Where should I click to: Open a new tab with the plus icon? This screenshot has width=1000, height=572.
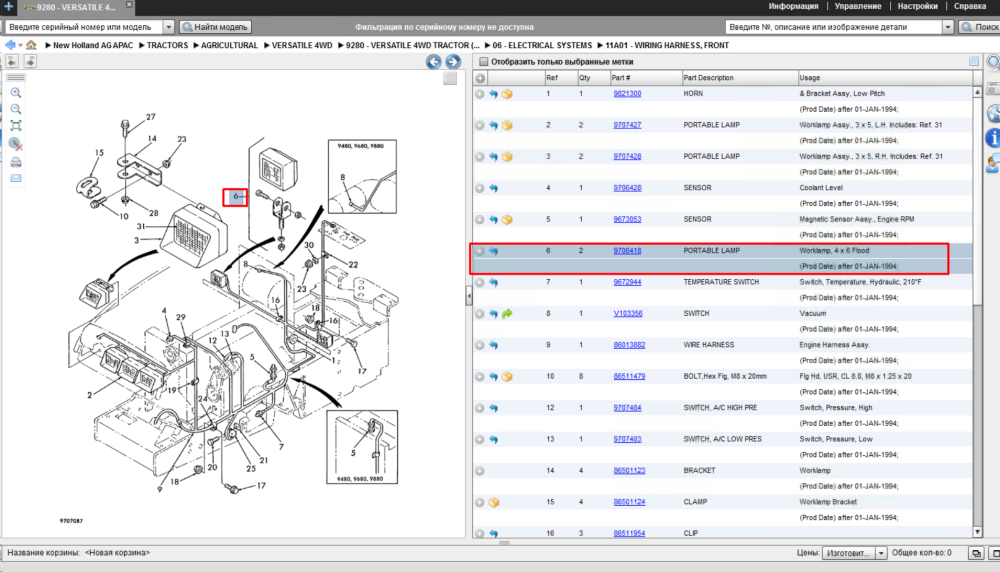coord(9,6)
